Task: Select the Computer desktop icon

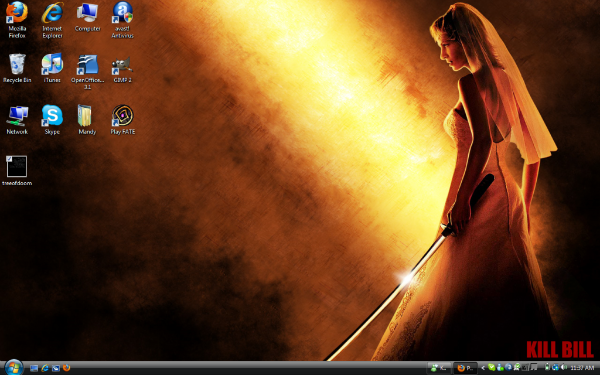Action: click(88, 17)
